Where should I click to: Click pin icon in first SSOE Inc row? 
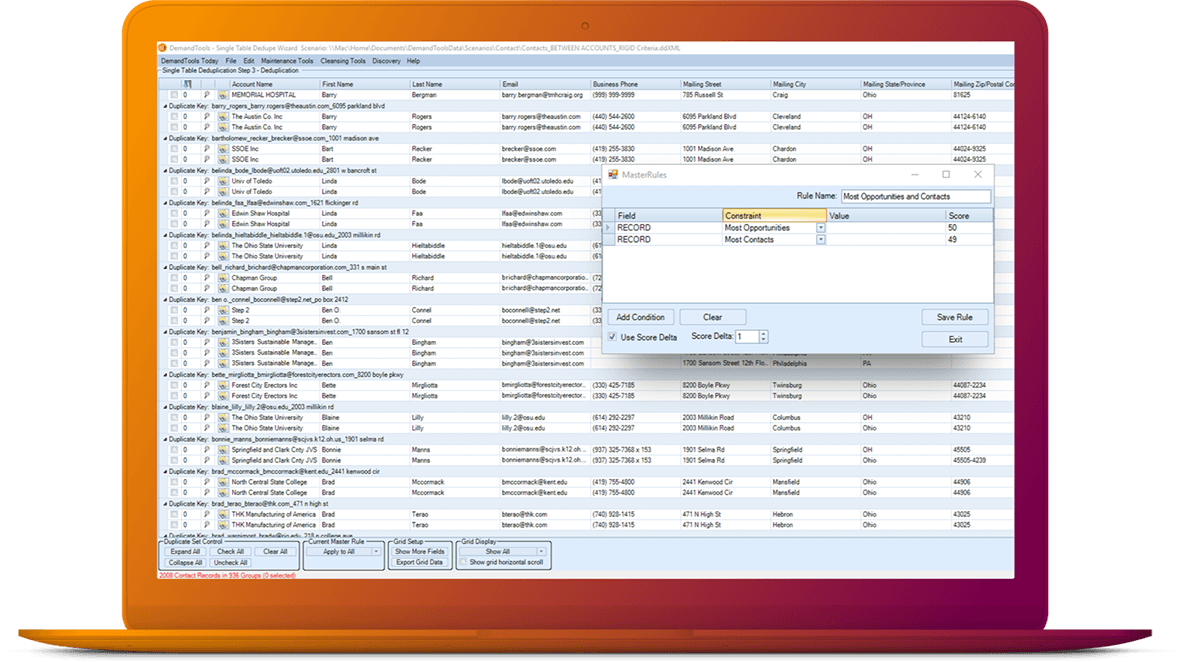pos(207,149)
